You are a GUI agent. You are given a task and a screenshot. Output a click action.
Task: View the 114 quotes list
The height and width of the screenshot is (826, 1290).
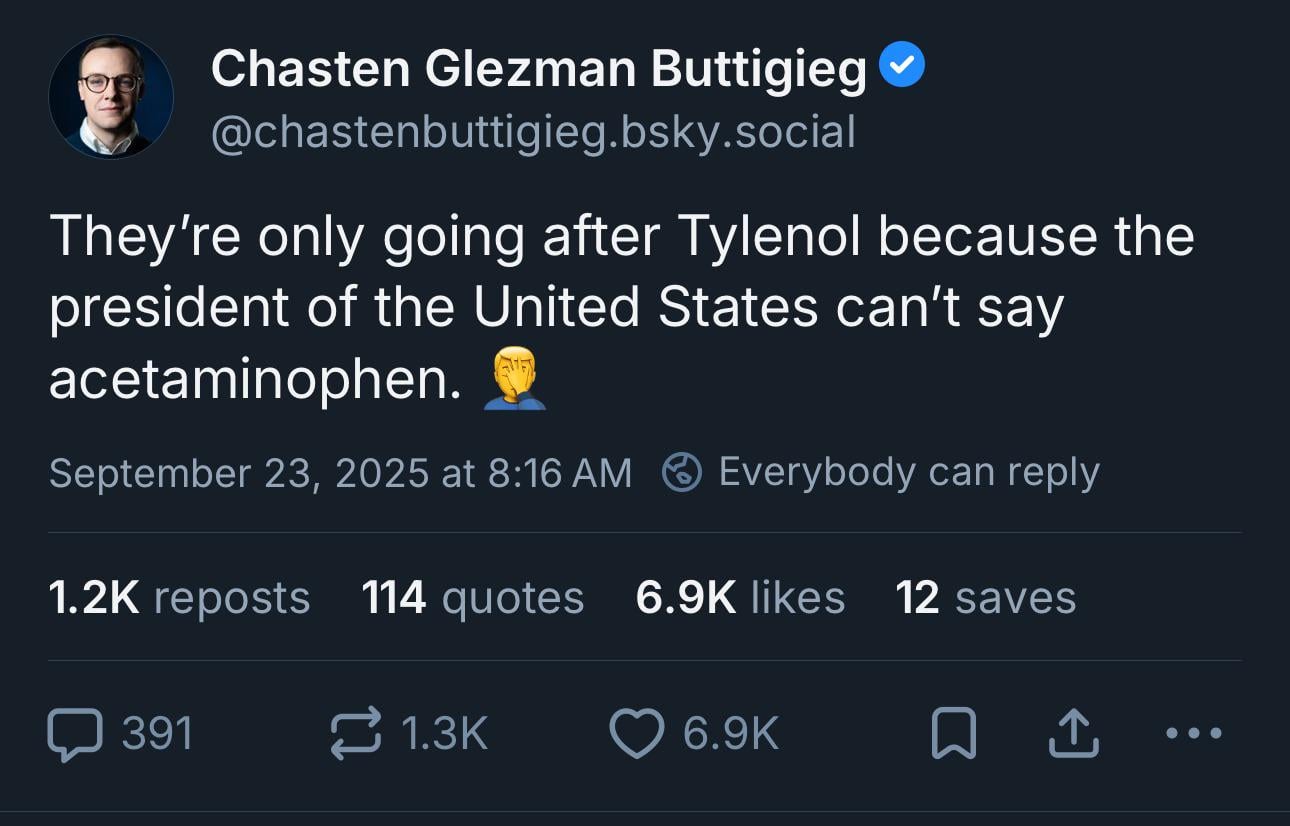click(x=472, y=598)
